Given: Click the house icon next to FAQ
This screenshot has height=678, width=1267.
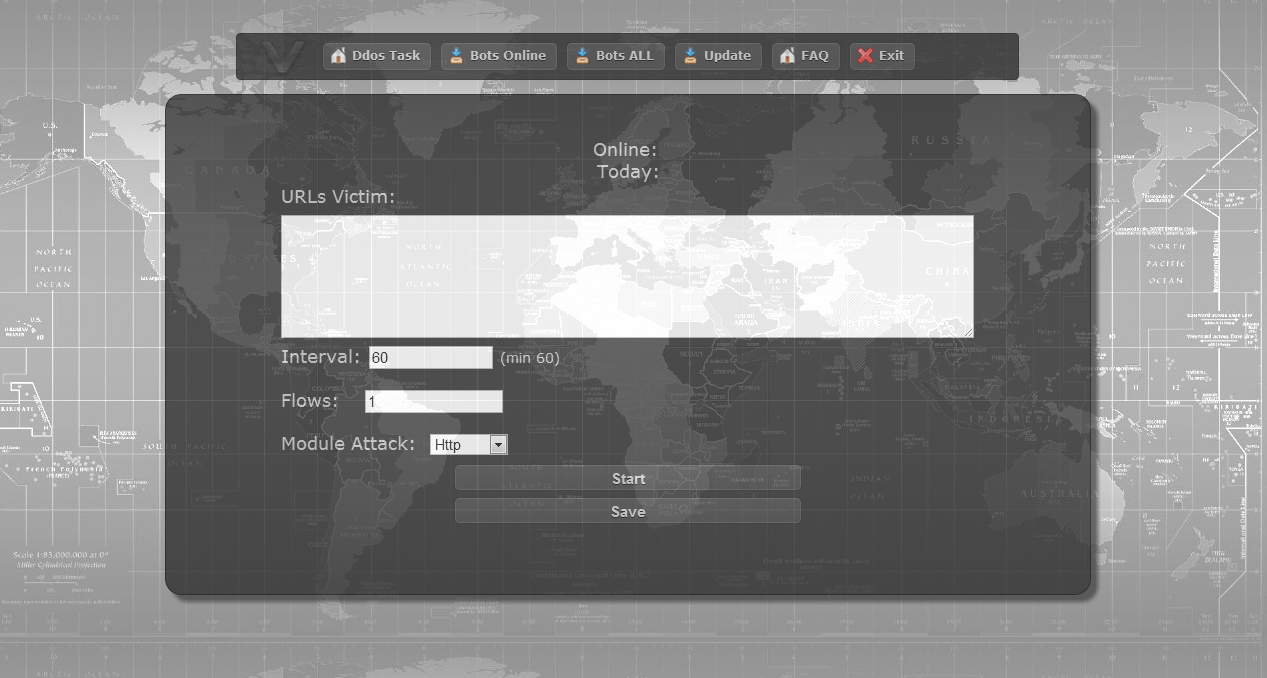Looking at the screenshot, I should click(x=786, y=56).
